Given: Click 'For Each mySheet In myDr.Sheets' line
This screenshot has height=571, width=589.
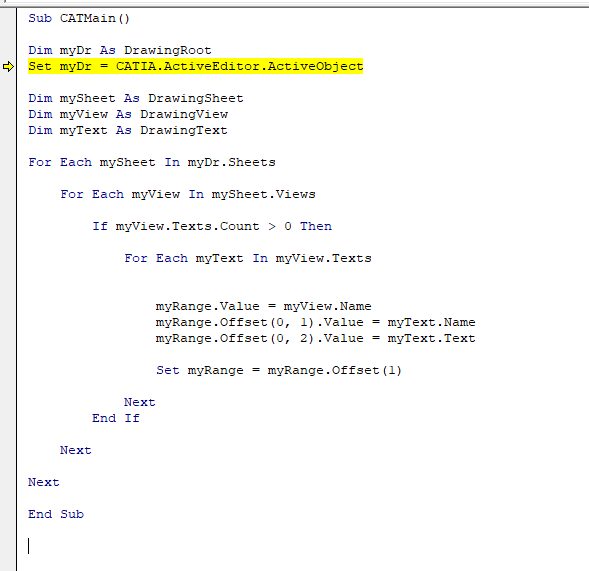Looking at the screenshot, I should (x=152, y=162).
